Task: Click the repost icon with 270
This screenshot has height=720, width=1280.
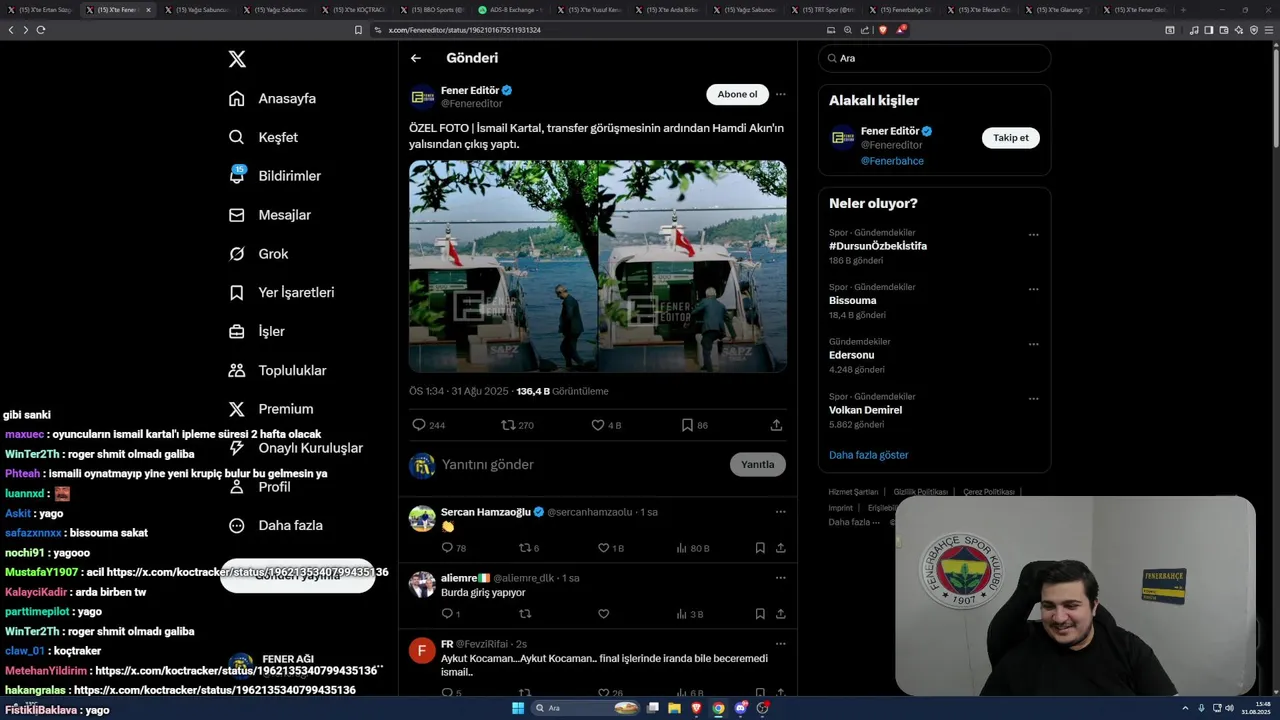Action: point(508,425)
